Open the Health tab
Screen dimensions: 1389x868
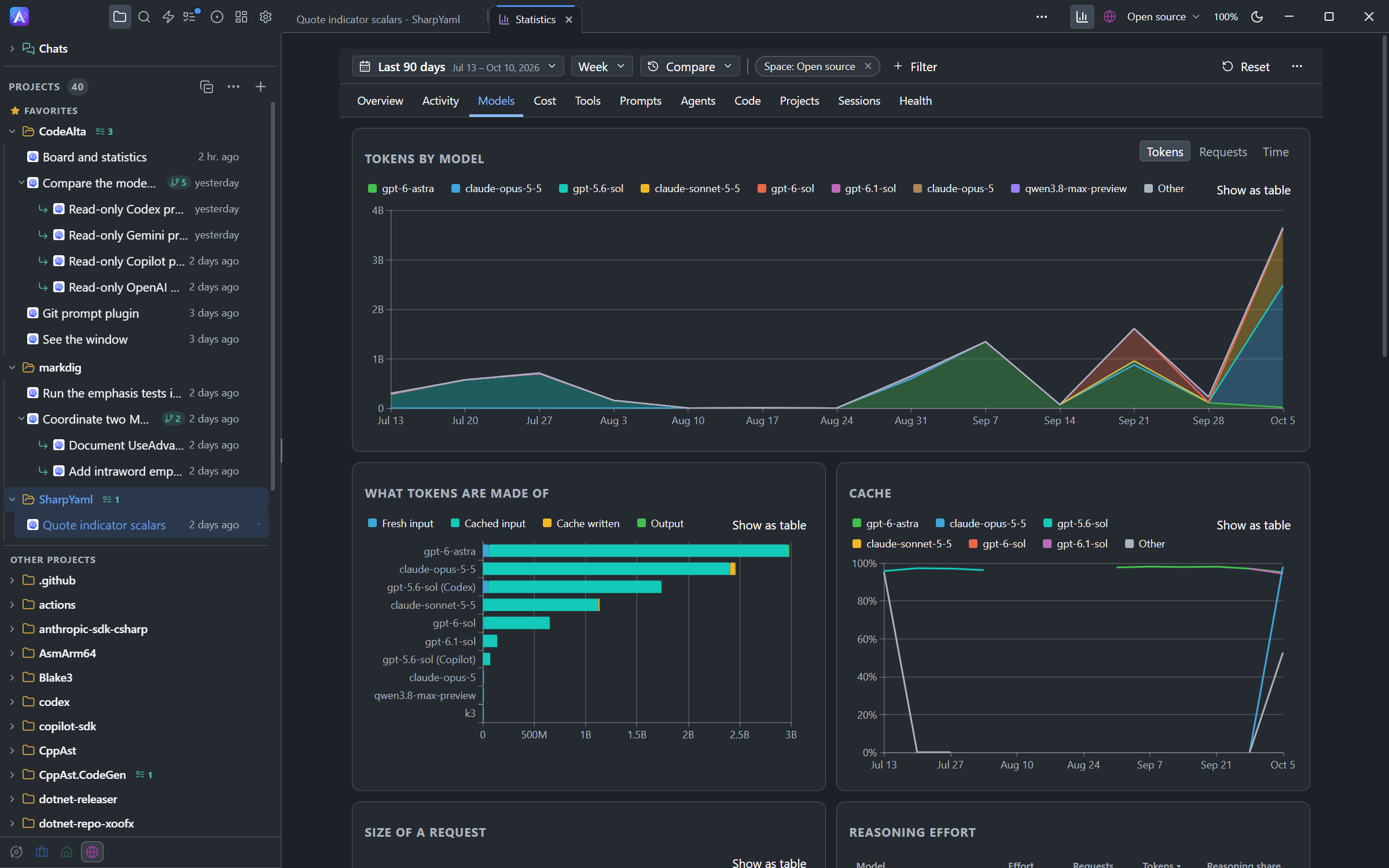tap(916, 101)
